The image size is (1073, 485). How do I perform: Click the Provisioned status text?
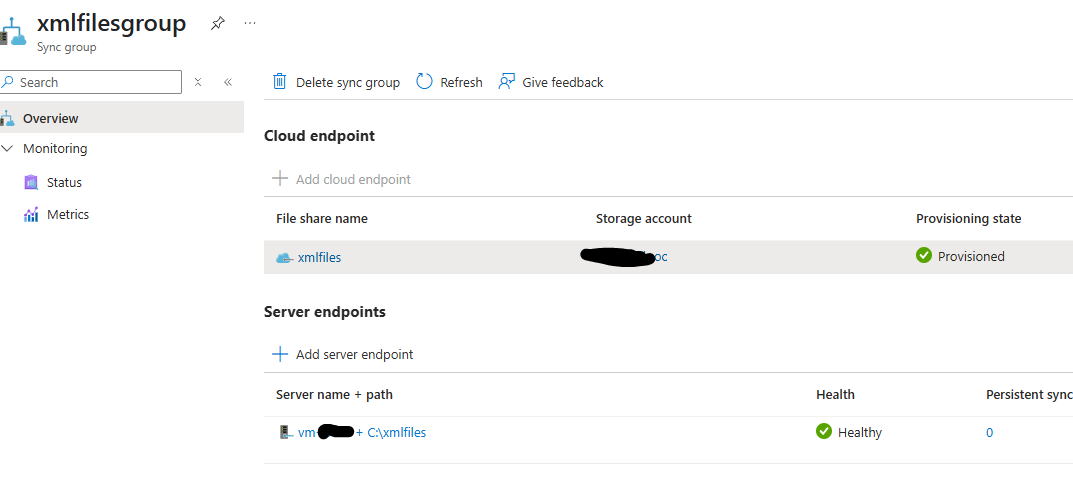coord(971,257)
